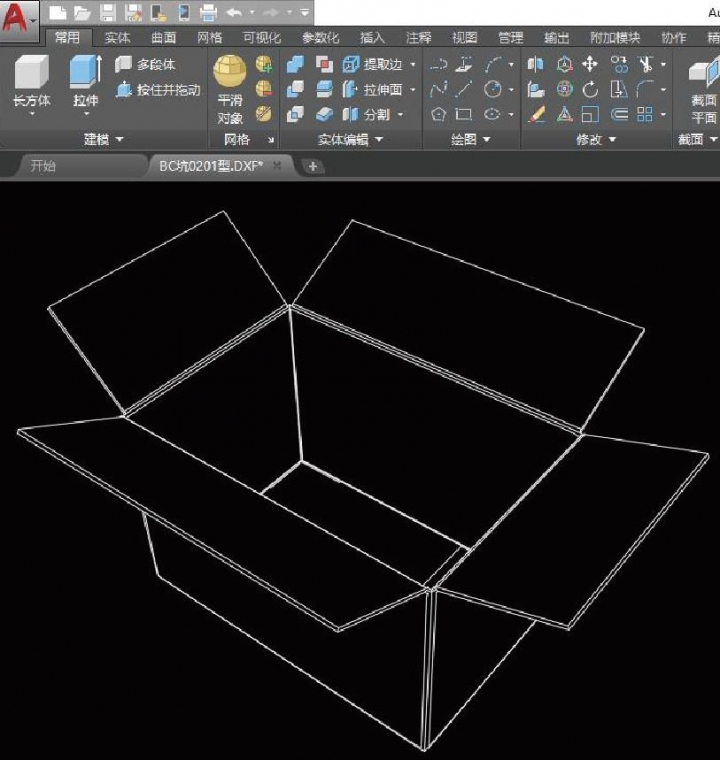Click the Plot printer icon
The image size is (720, 760).
(208, 13)
